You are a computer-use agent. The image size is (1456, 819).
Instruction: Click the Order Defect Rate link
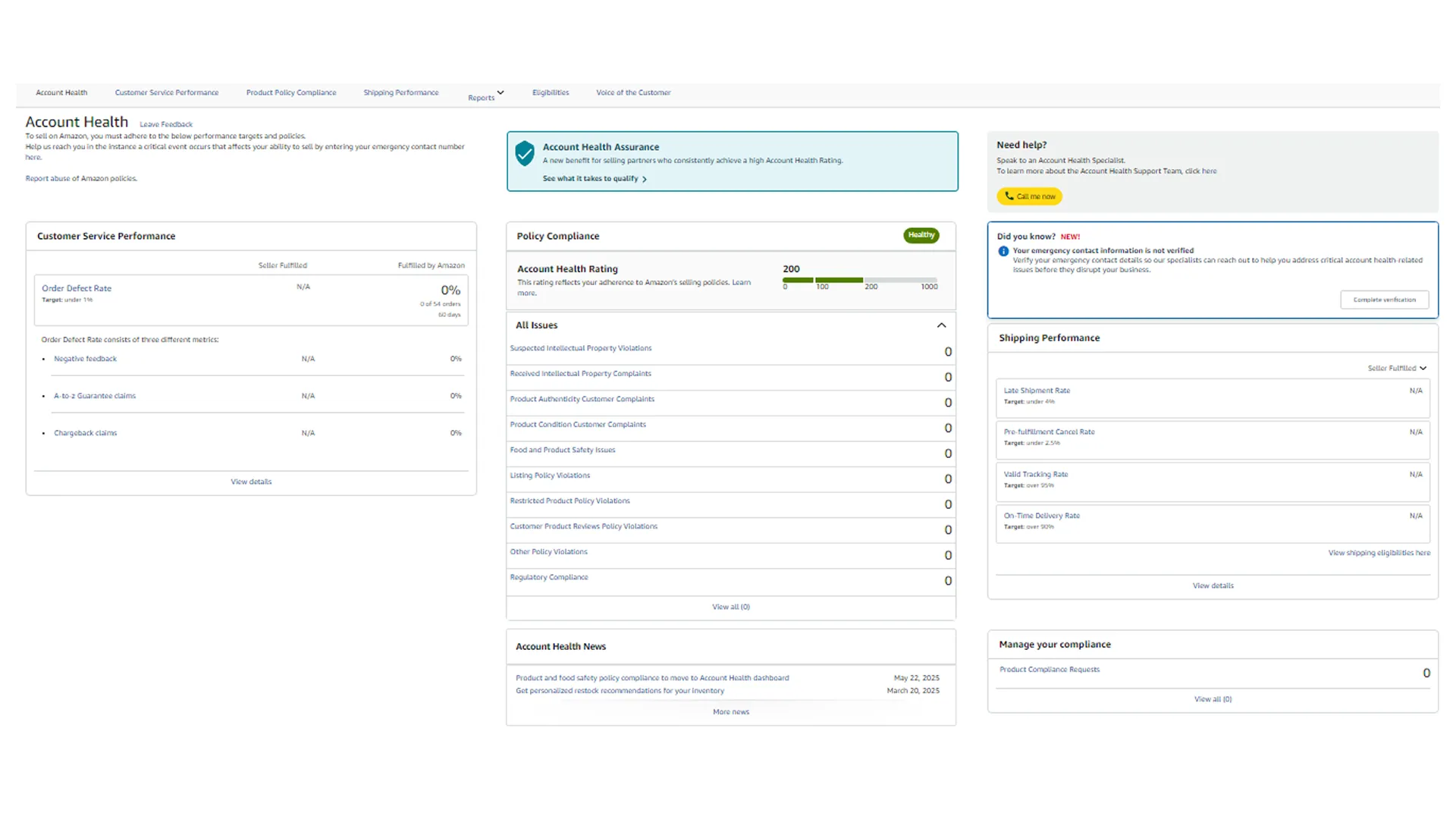pyautogui.click(x=77, y=288)
